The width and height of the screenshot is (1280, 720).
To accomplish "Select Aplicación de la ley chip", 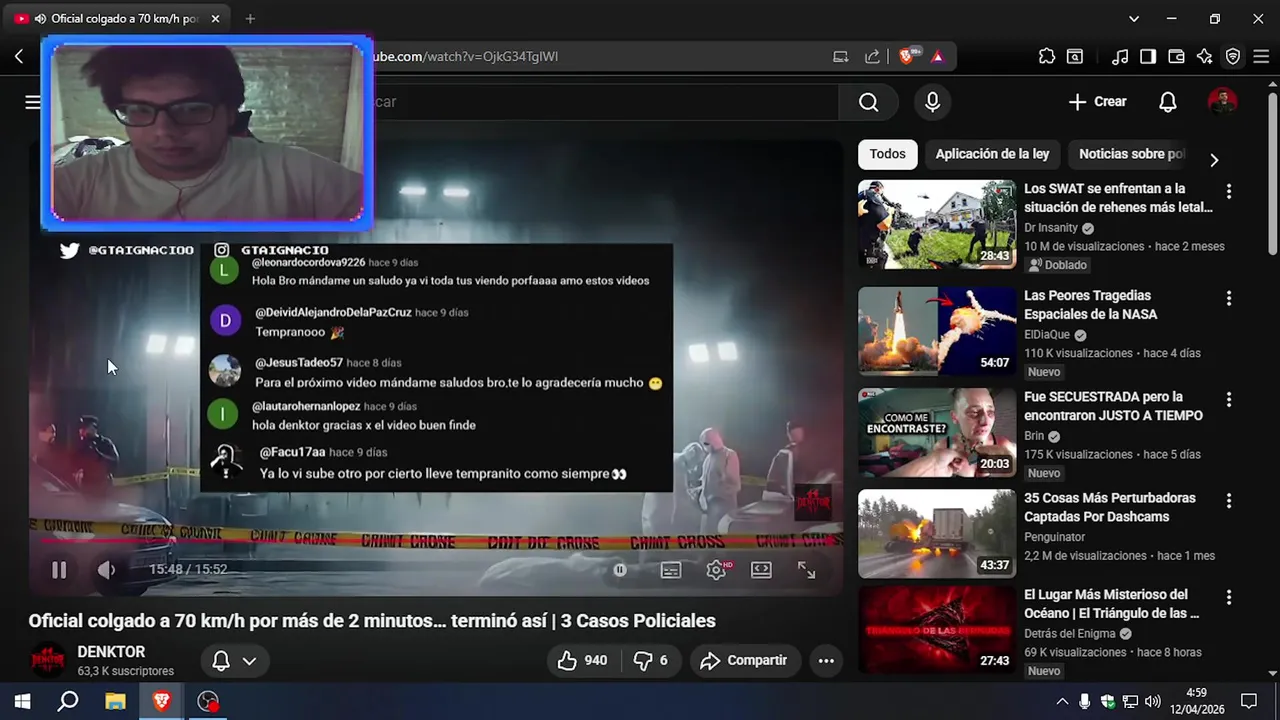I will pyautogui.click(x=992, y=154).
